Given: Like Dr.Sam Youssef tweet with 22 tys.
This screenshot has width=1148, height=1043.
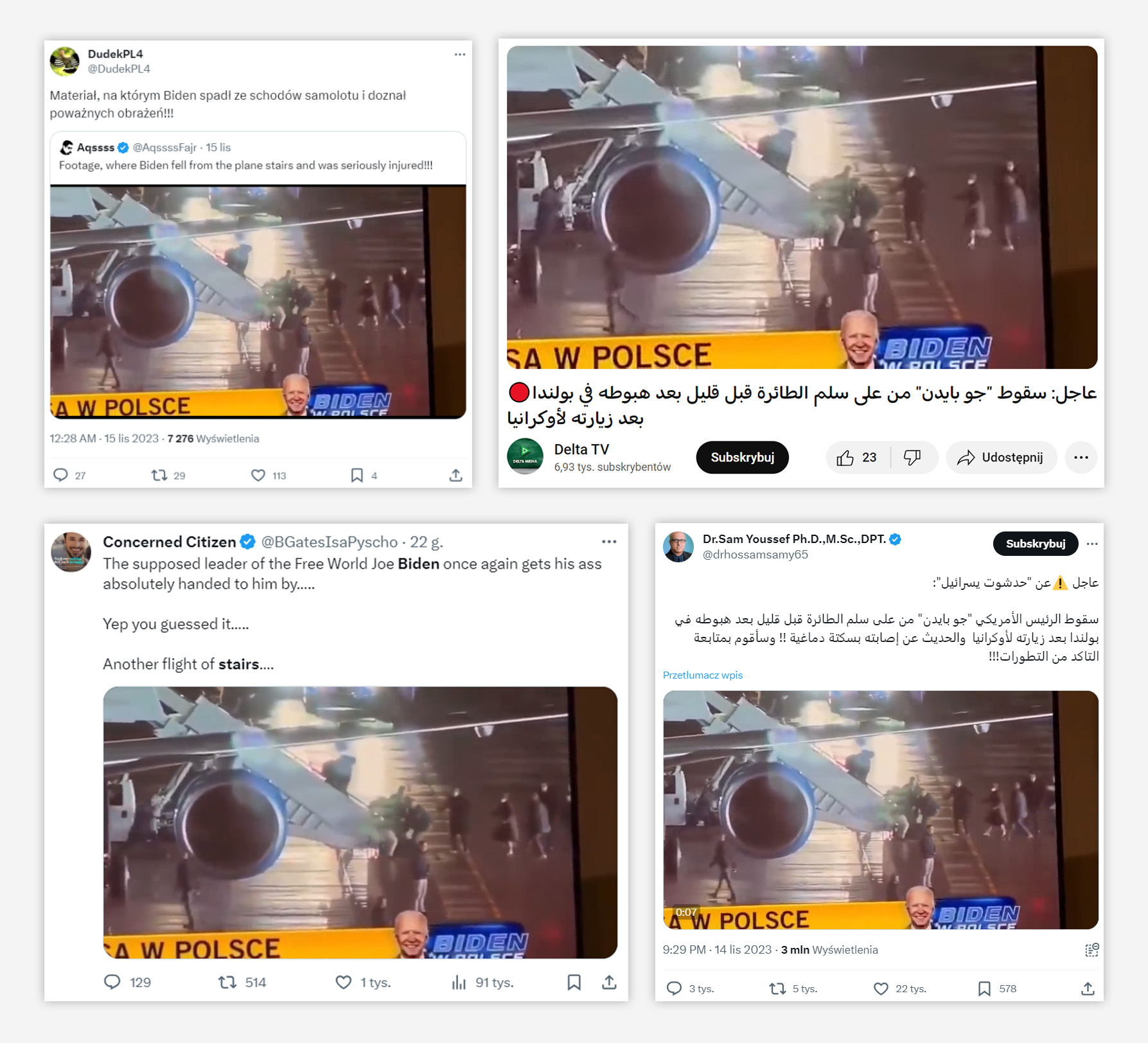Looking at the screenshot, I should click(881, 988).
